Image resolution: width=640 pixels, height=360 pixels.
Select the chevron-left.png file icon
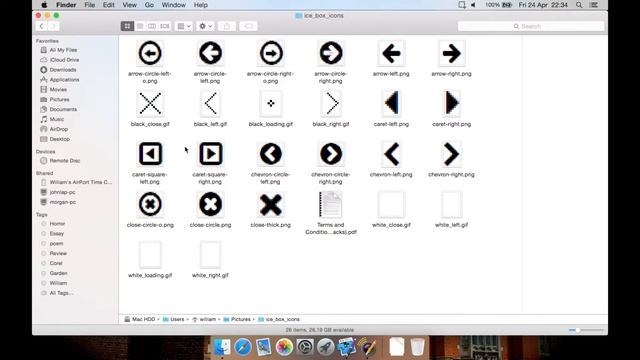391,154
